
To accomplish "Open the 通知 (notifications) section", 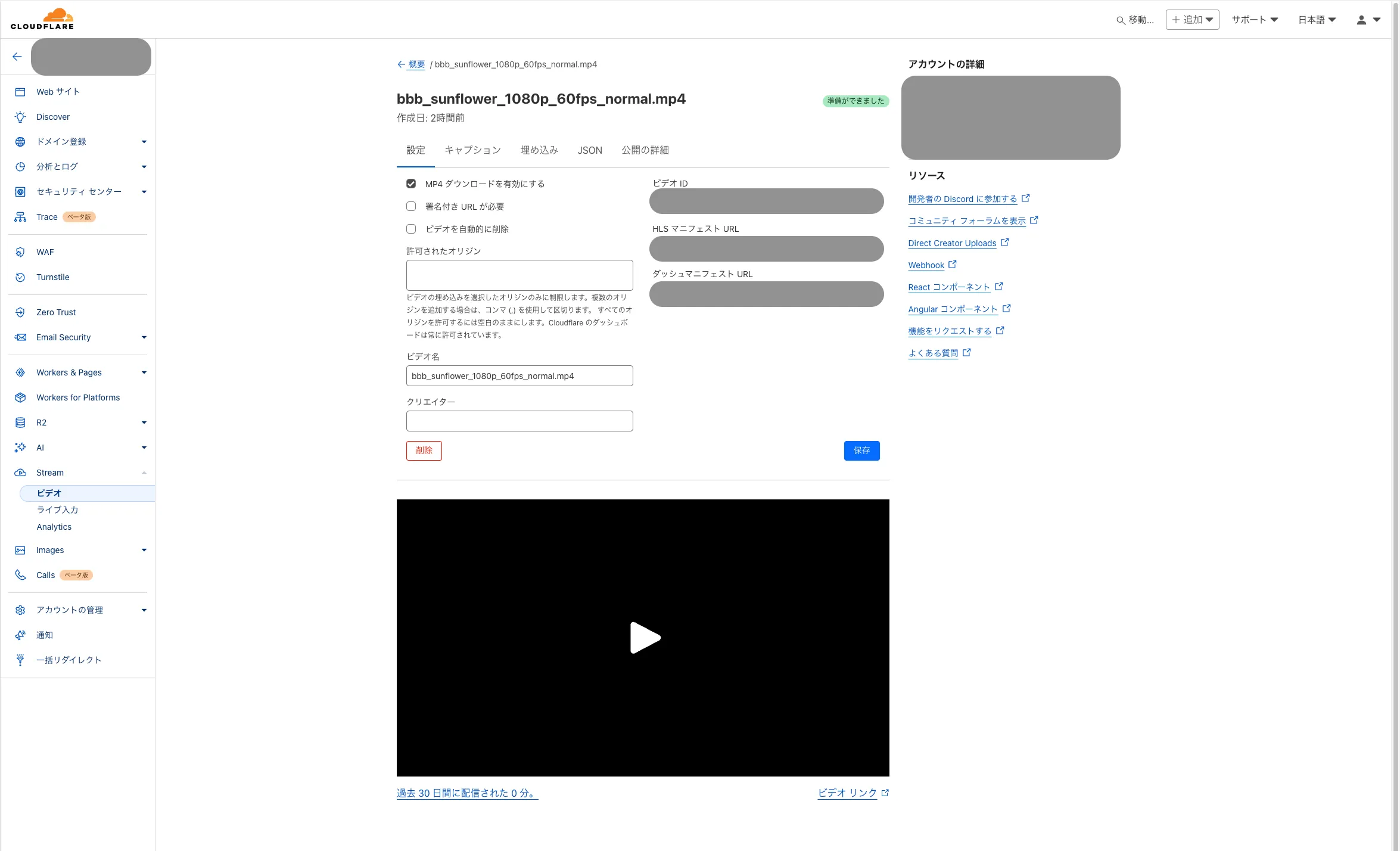I will (43, 635).
